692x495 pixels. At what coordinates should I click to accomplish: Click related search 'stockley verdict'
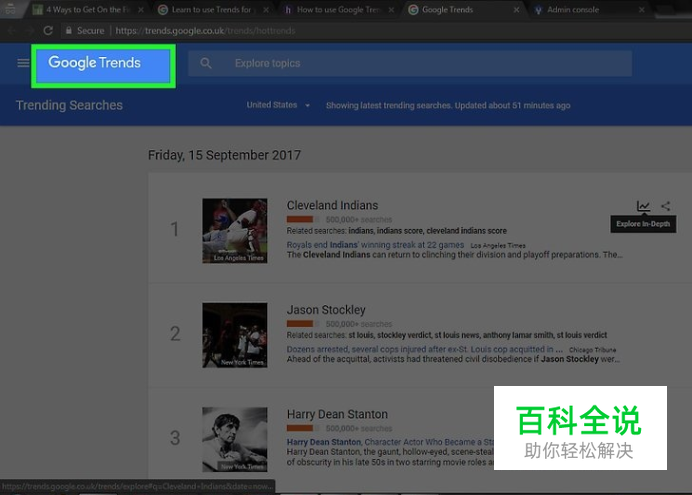click(x=404, y=335)
